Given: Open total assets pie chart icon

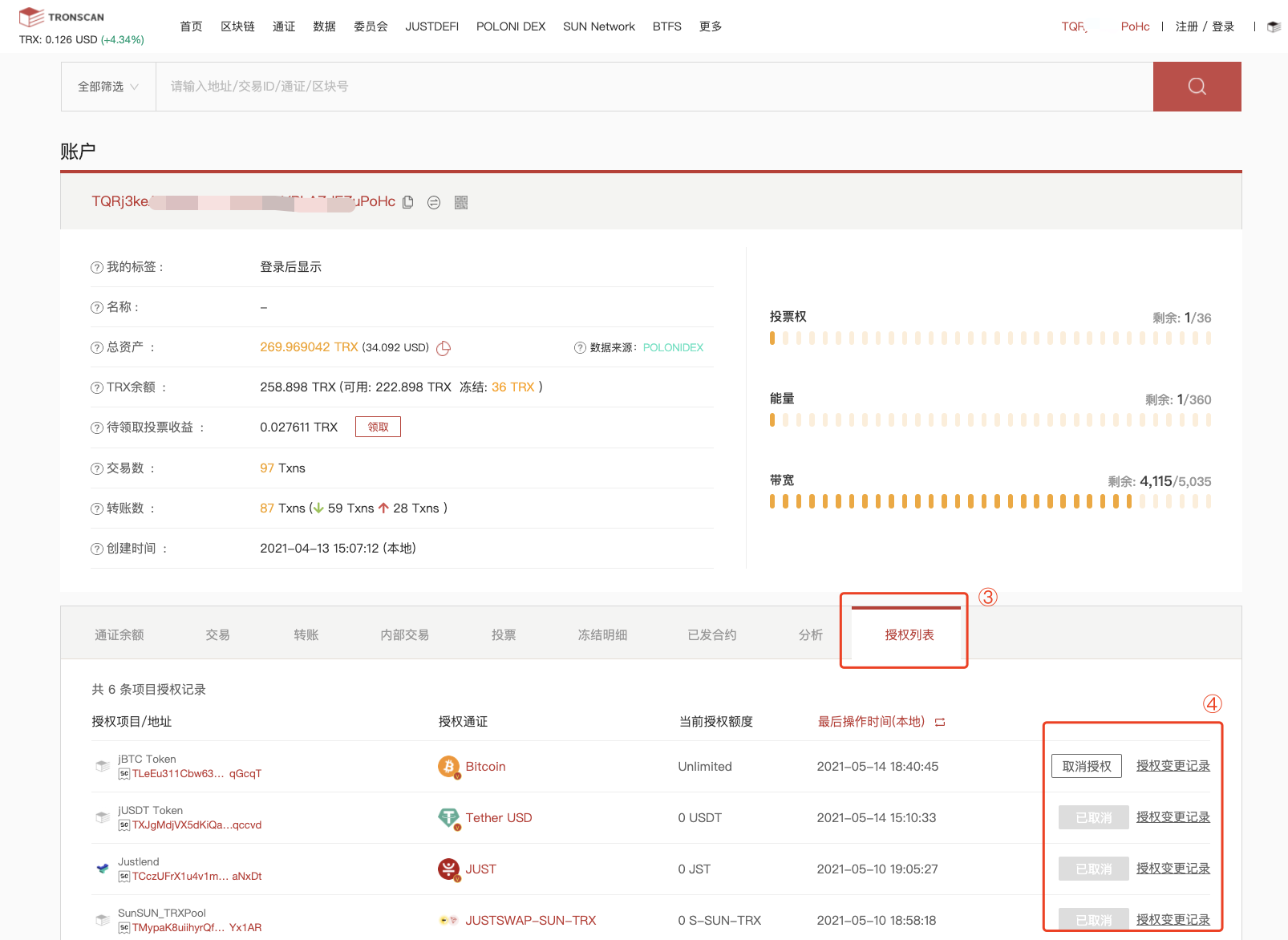Looking at the screenshot, I should (x=444, y=348).
